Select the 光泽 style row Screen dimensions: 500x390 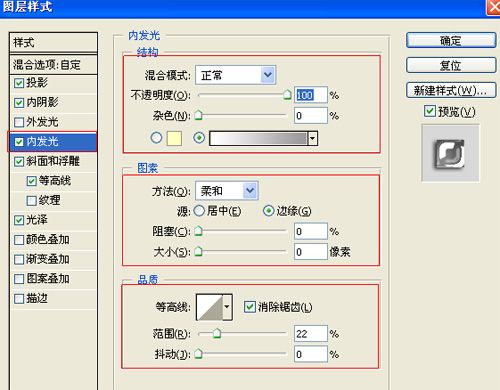[x=53, y=220]
